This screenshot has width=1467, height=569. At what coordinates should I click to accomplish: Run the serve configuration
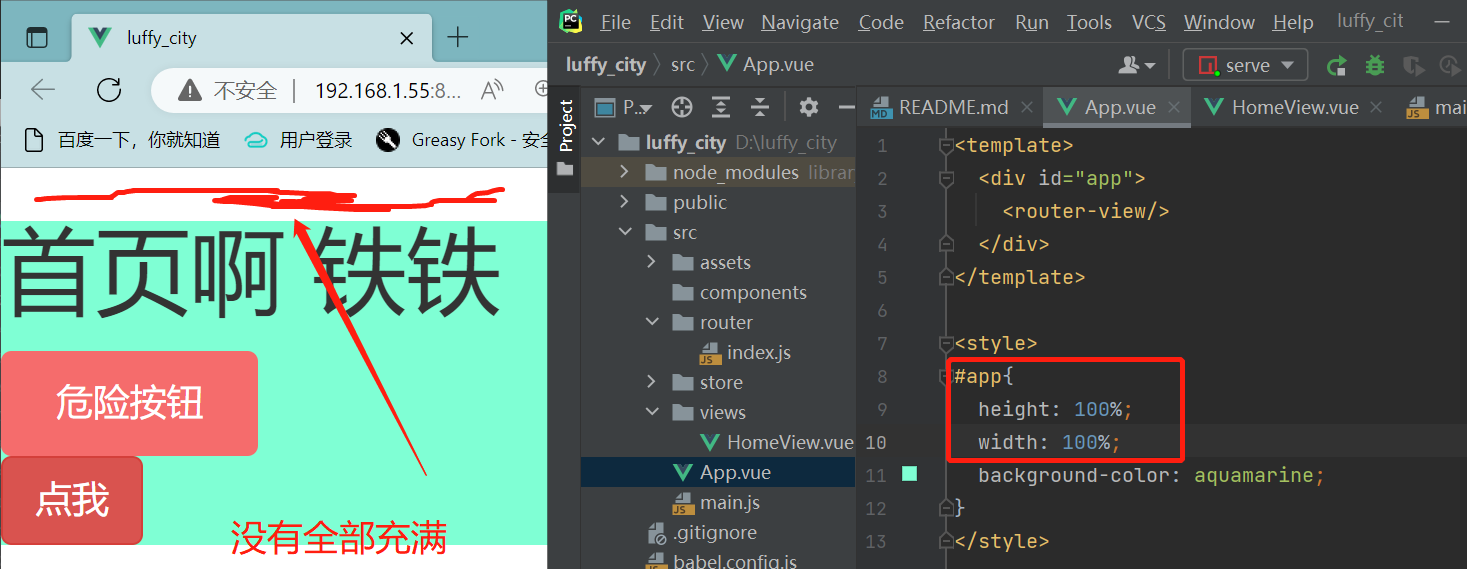(x=1336, y=66)
